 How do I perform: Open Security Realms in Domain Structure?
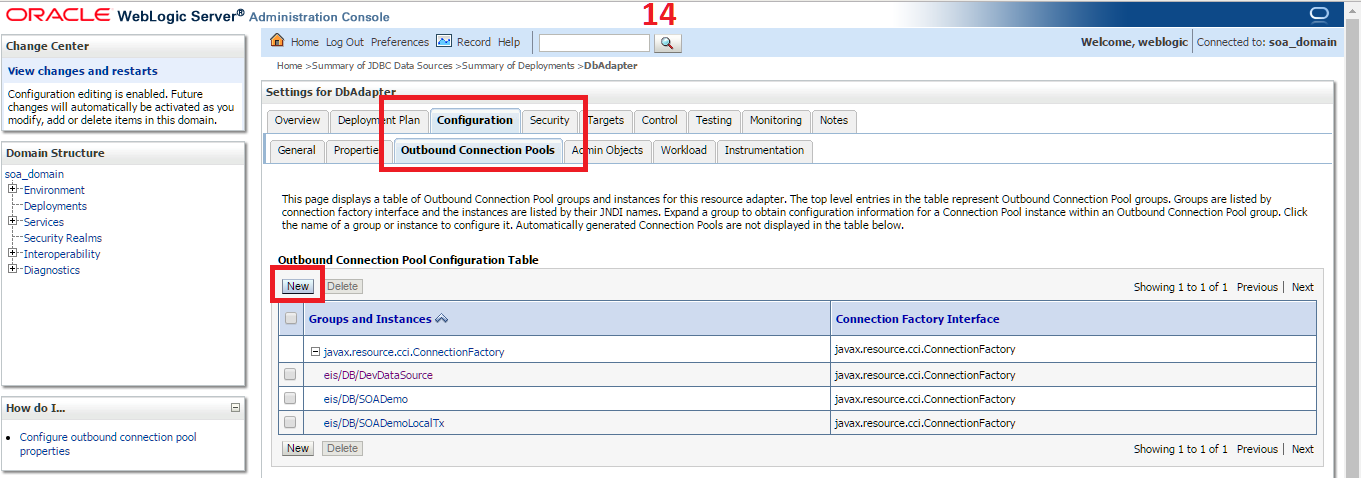[x=63, y=238]
